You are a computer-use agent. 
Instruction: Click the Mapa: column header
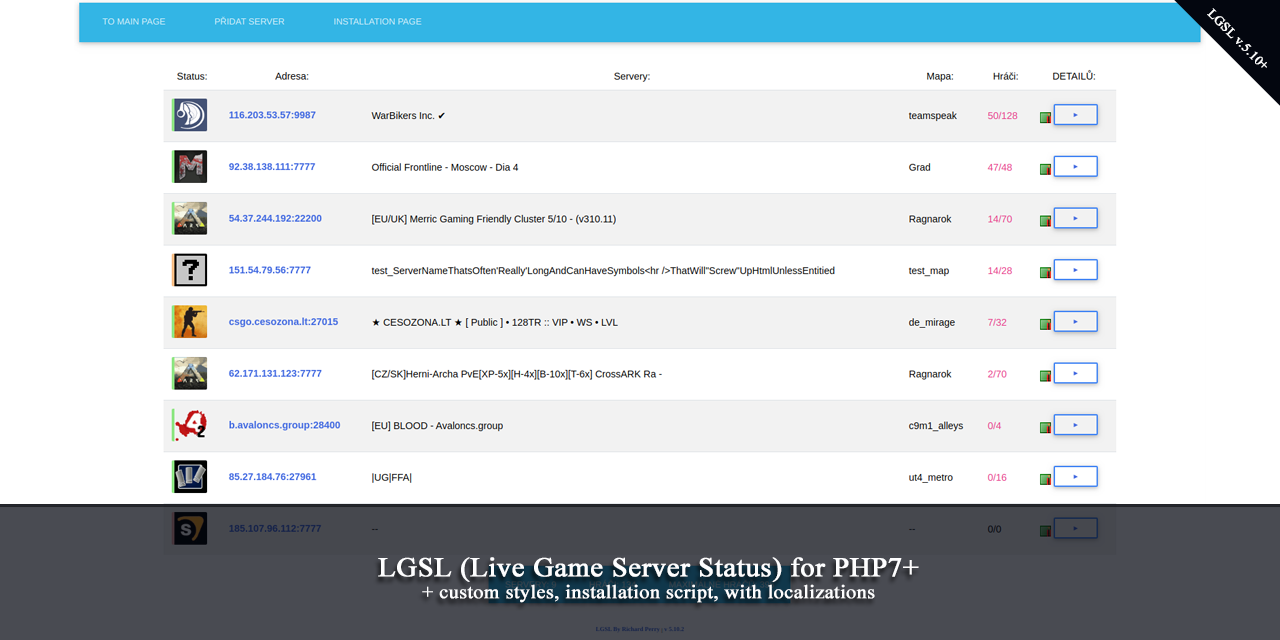click(x=940, y=76)
